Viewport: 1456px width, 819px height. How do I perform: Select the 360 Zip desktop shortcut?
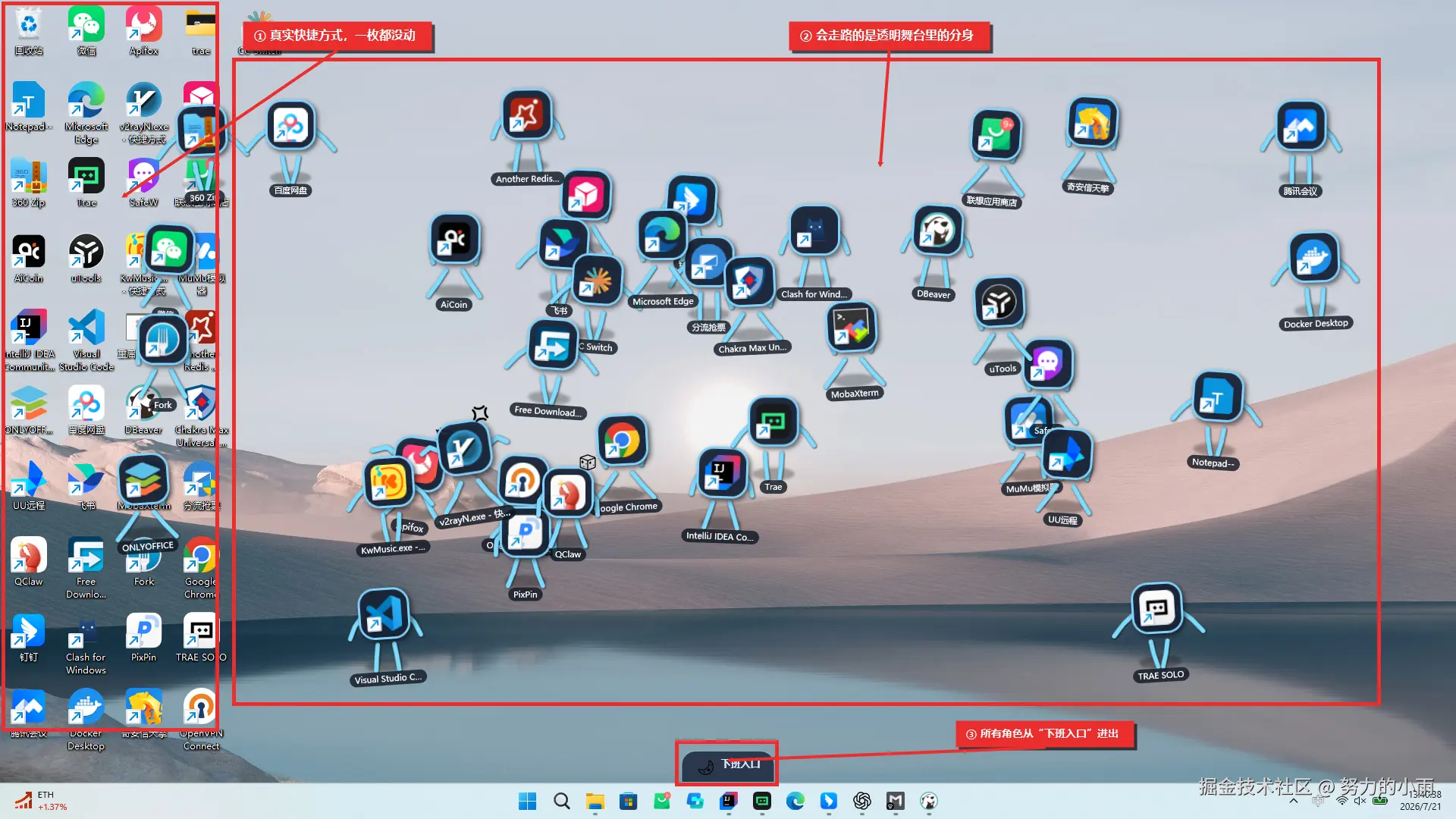pyautogui.click(x=29, y=184)
